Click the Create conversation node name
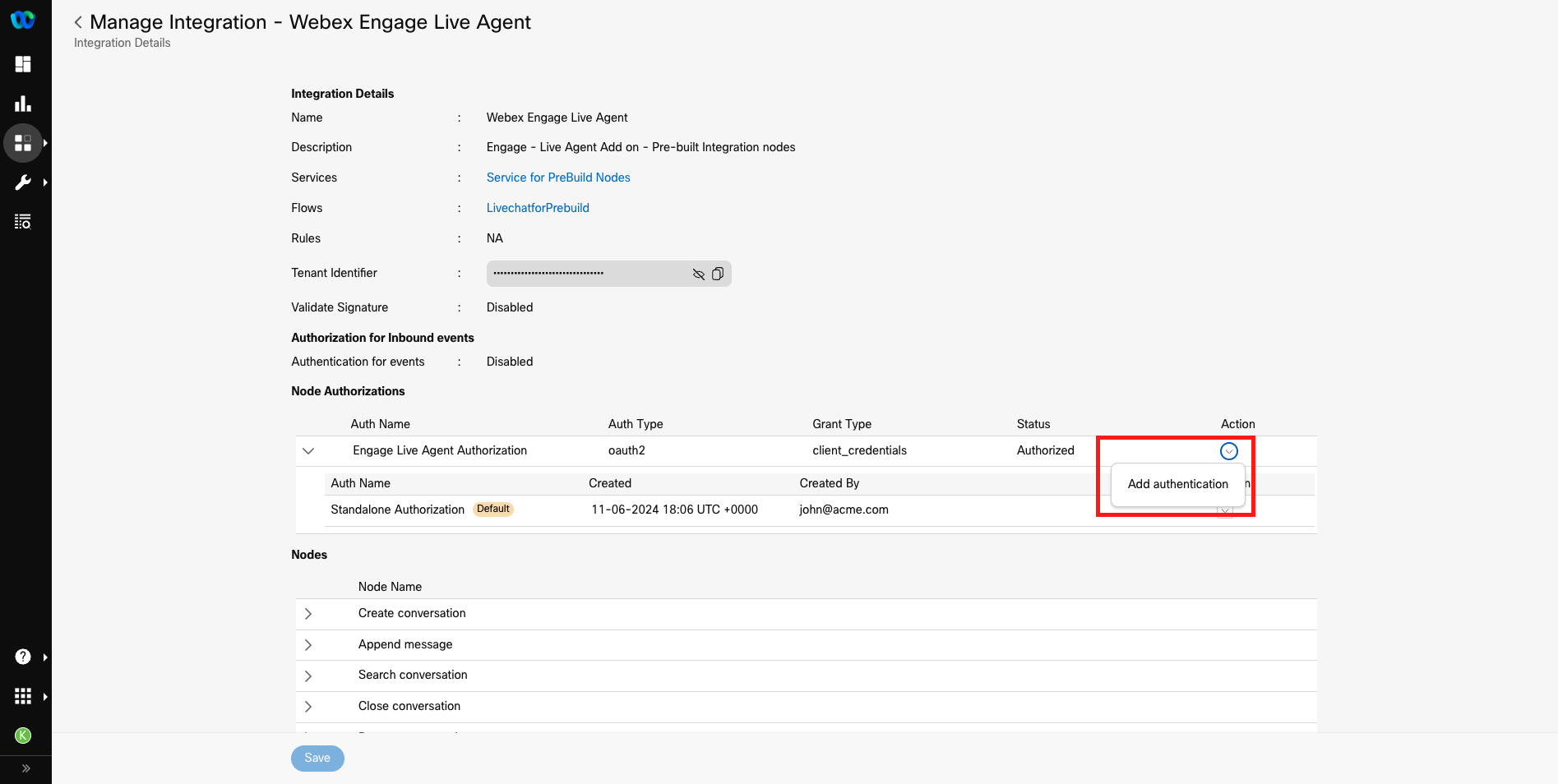Image resolution: width=1558 pixels, height=784 pixels. tap(412, 613)
